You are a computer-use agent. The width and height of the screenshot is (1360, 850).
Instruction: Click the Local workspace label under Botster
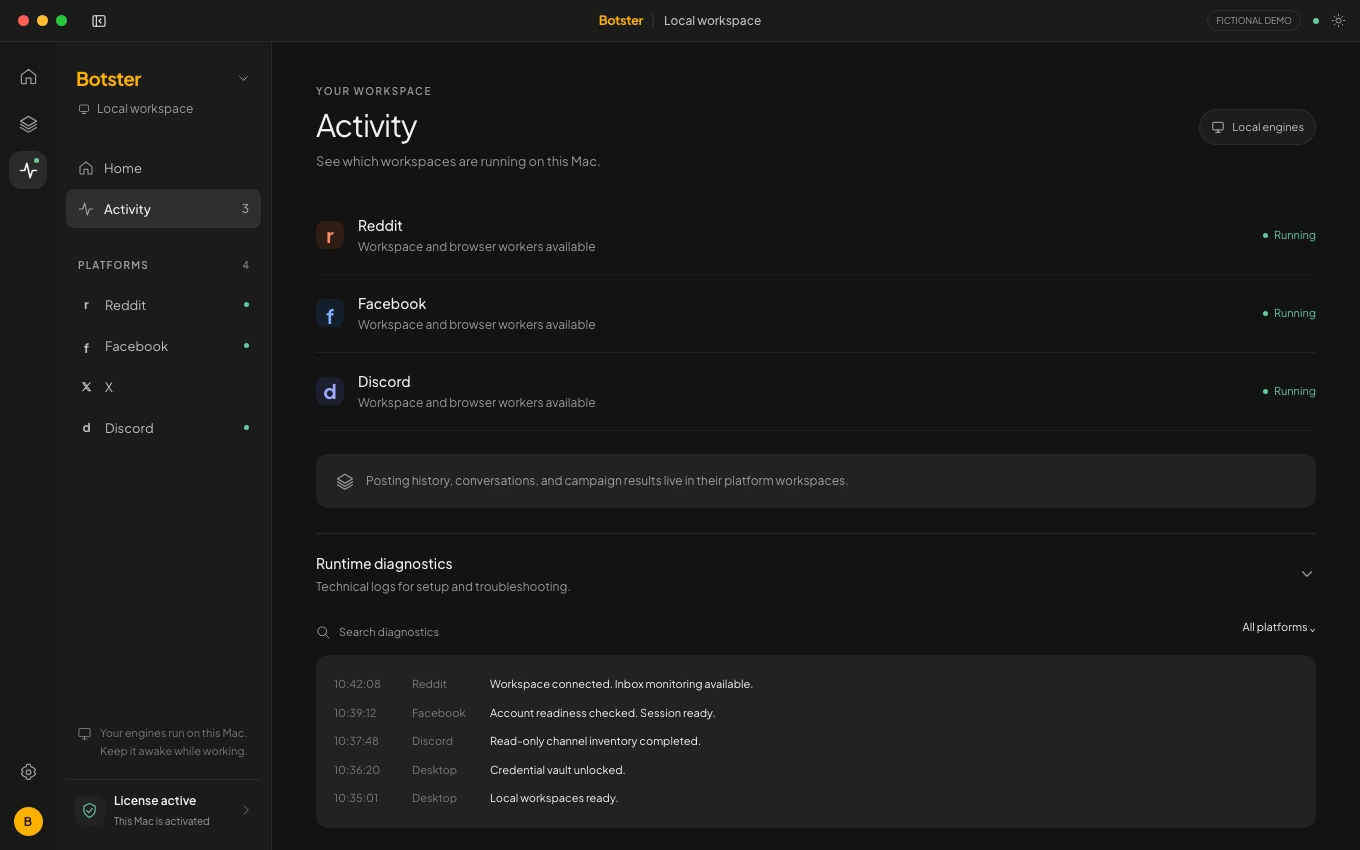coord(145,109)
